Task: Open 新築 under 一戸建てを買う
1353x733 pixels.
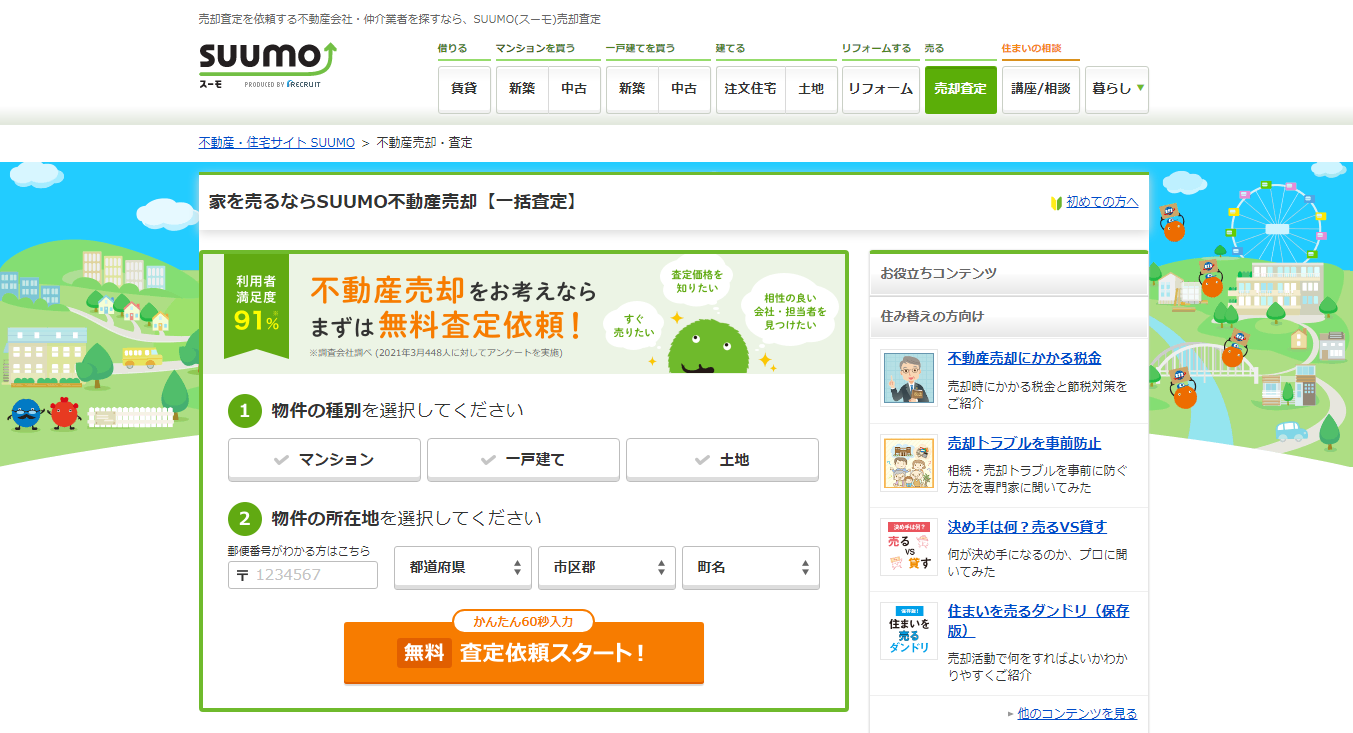Action: [632, 89]
